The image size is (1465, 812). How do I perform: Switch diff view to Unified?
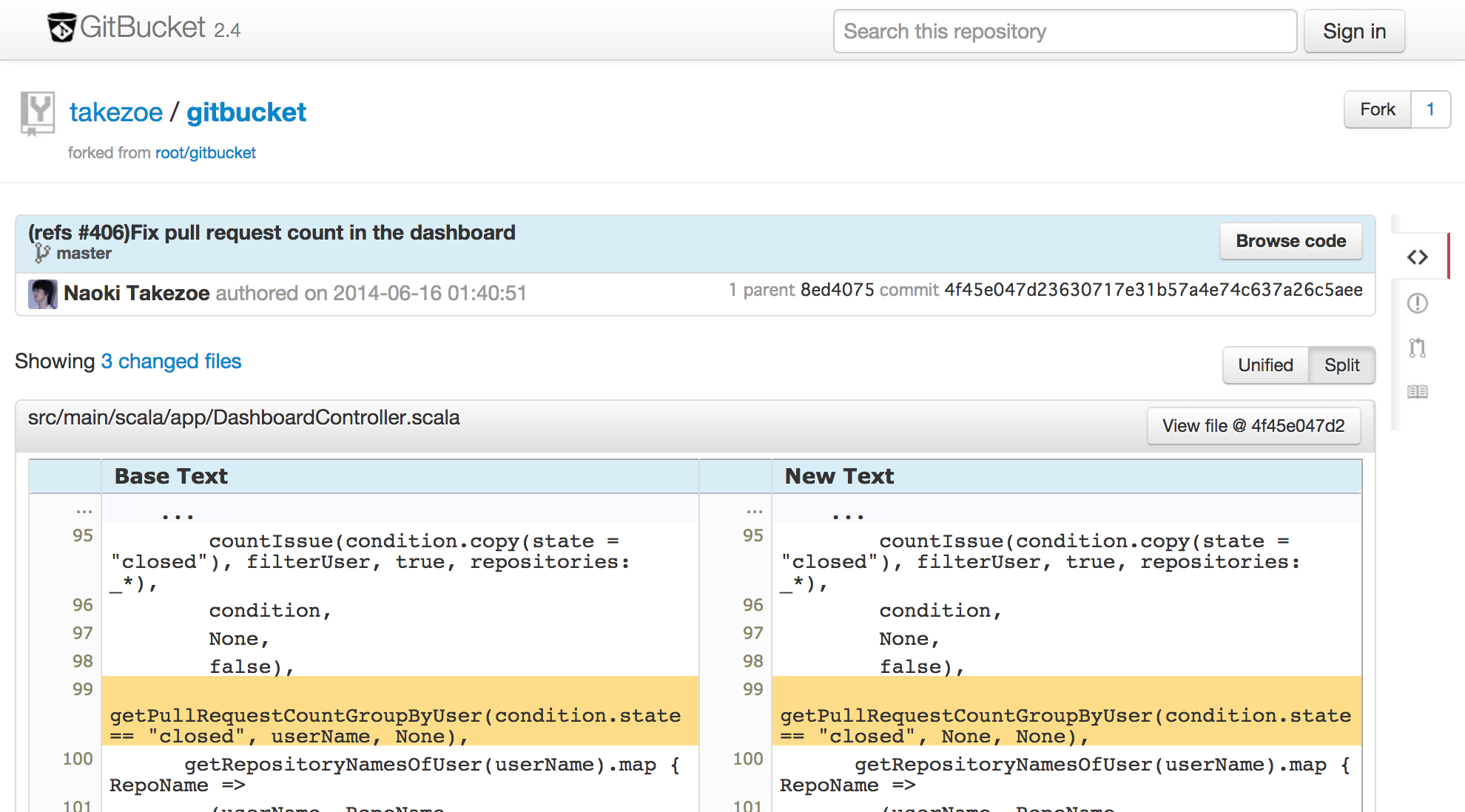tap(1265, 365)
